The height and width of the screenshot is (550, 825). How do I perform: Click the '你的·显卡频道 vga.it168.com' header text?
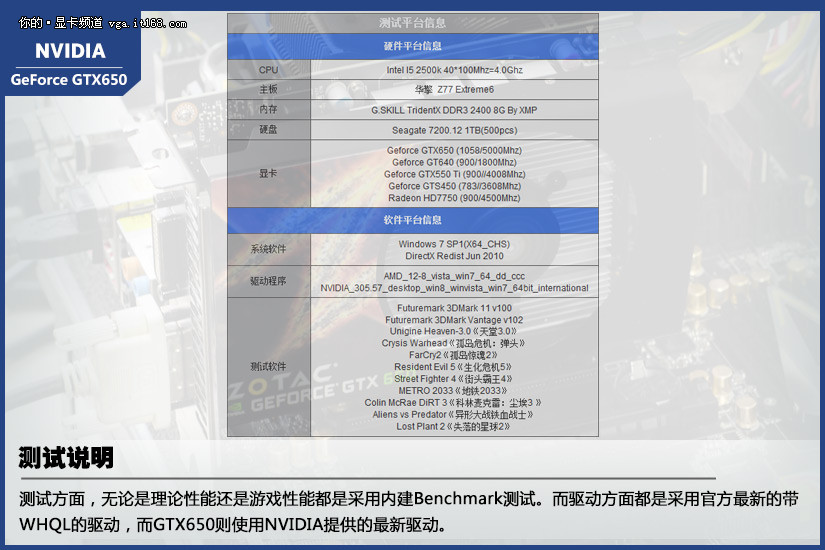pyautogui.click(x=103, y=23)
